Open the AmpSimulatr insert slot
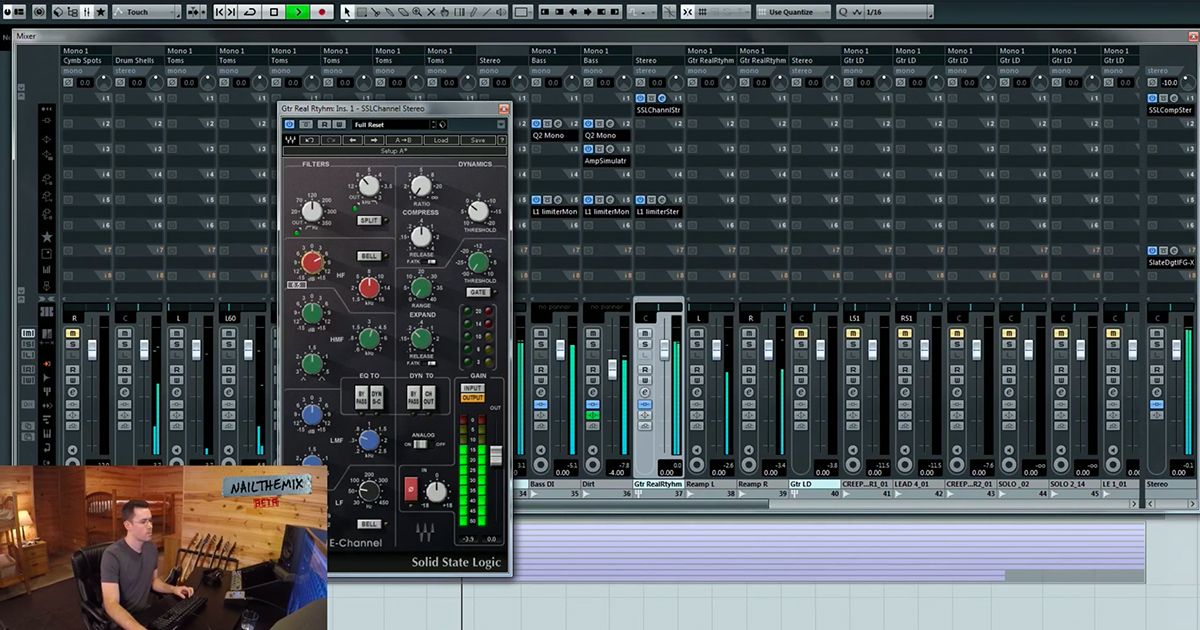The image size is (1200, 630). pos(606,160)
